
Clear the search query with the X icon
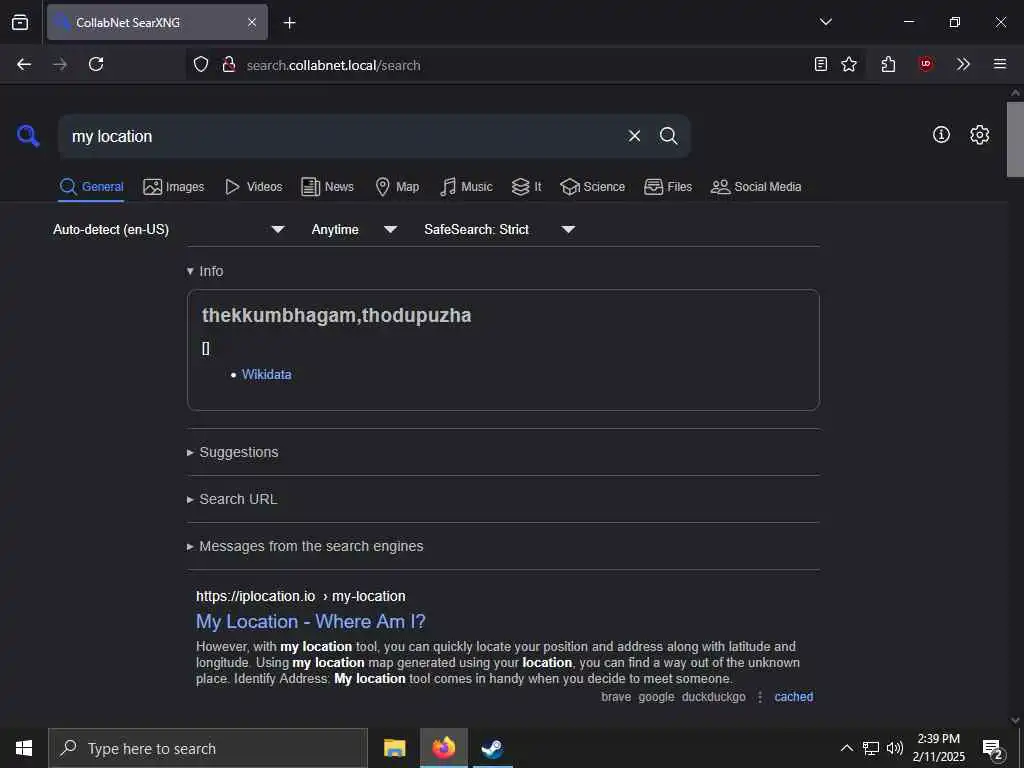click(634, 136)
